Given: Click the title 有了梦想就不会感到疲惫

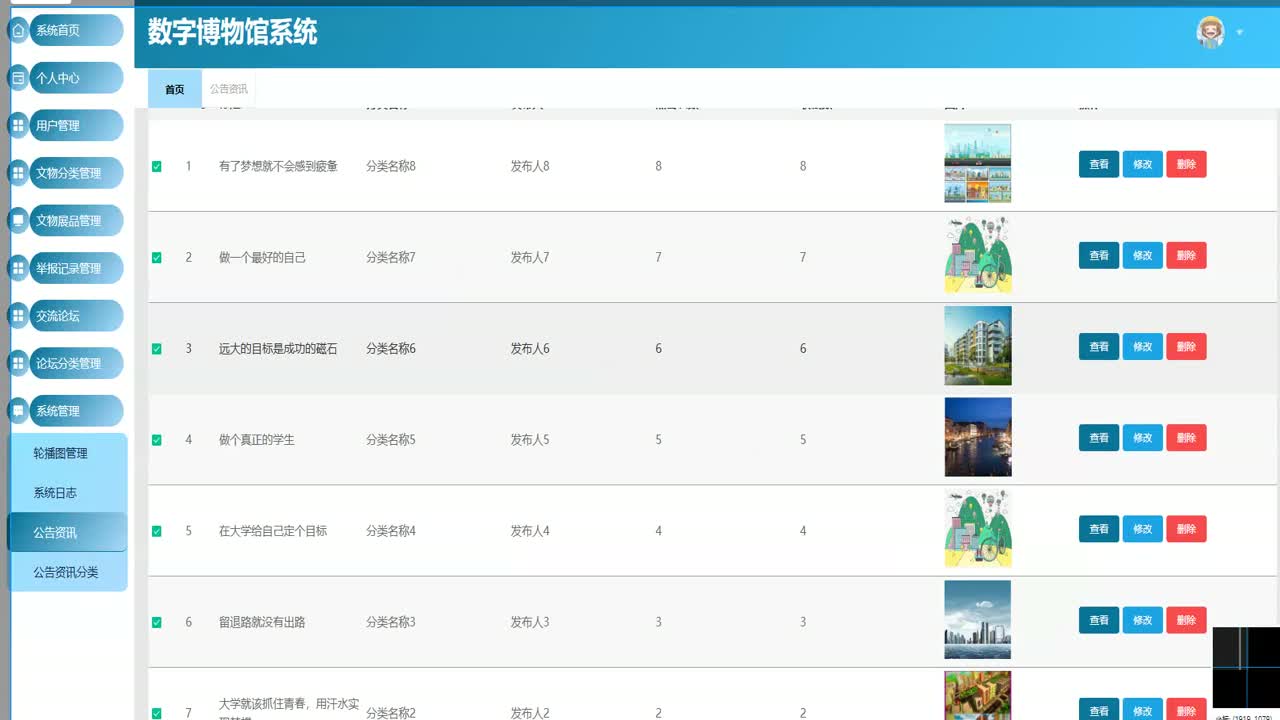Looking at the screenshot, I should [x=278, y=166].
